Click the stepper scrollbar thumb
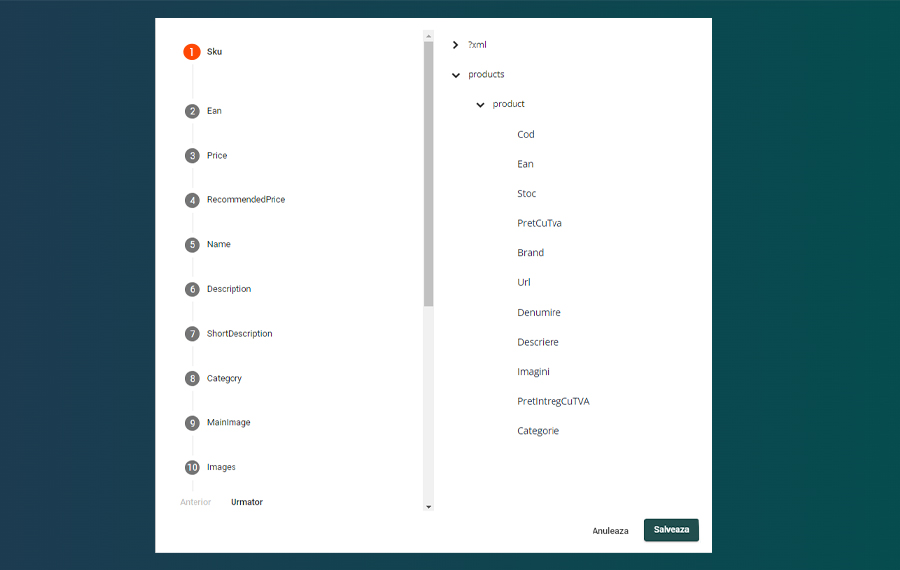This screenshot has height=570, width=900. (428, 170)
